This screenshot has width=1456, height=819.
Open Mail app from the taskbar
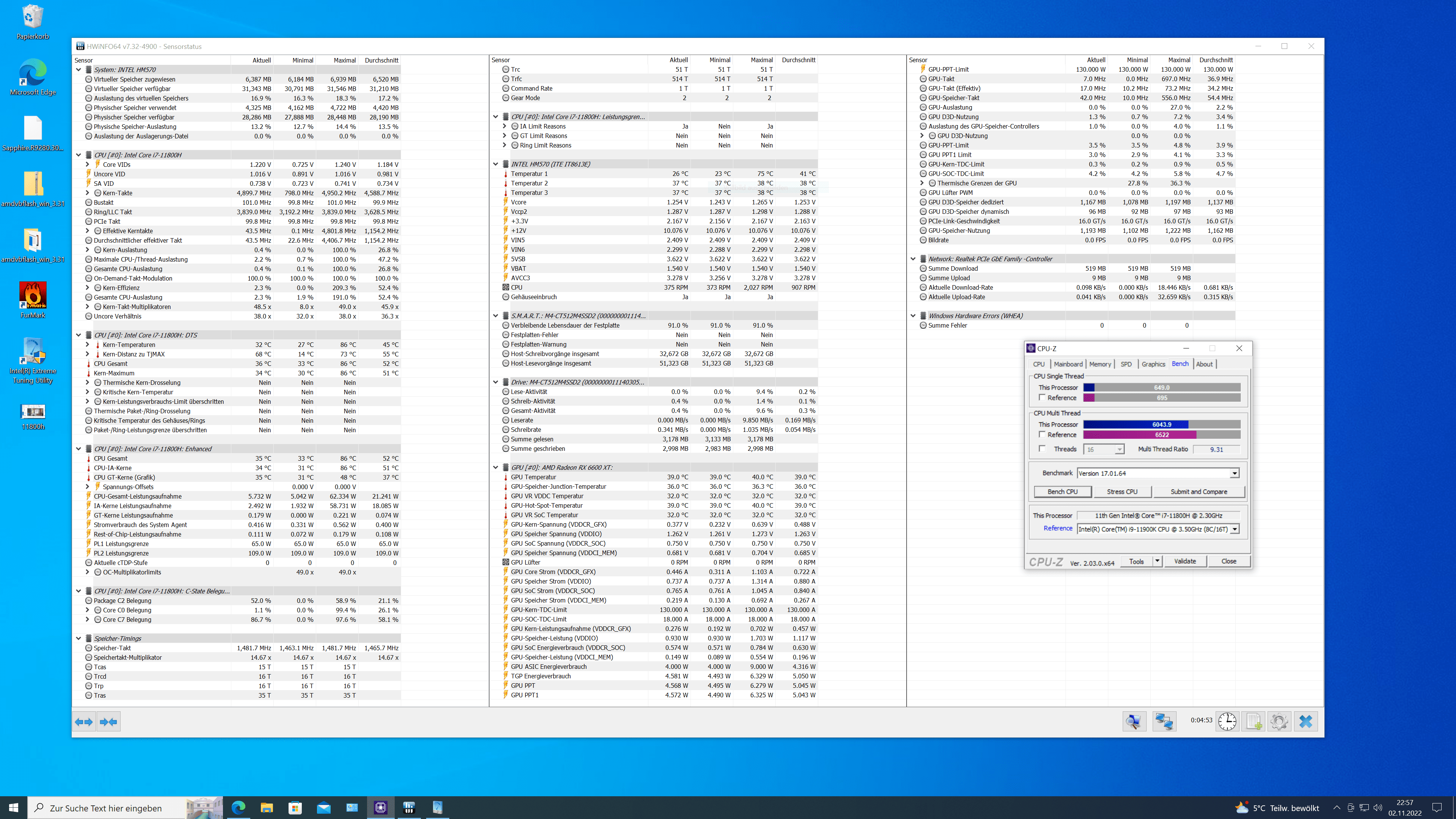pyautogui.click(x=324, y=808)
